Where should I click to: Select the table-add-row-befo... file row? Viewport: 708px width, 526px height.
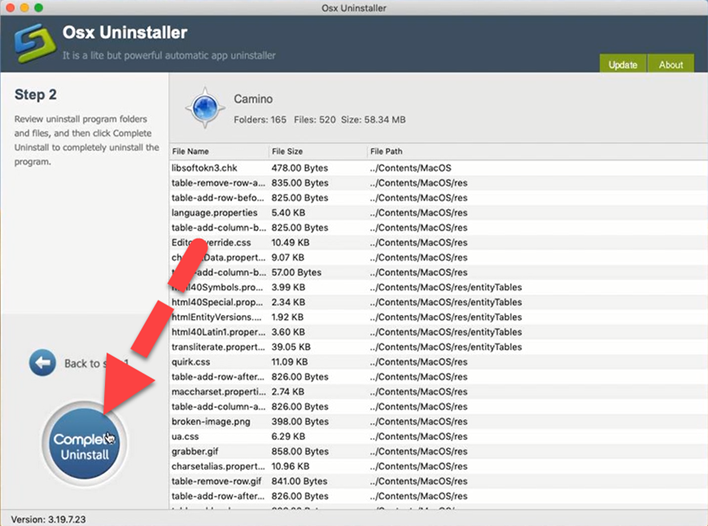click(438, 198)
